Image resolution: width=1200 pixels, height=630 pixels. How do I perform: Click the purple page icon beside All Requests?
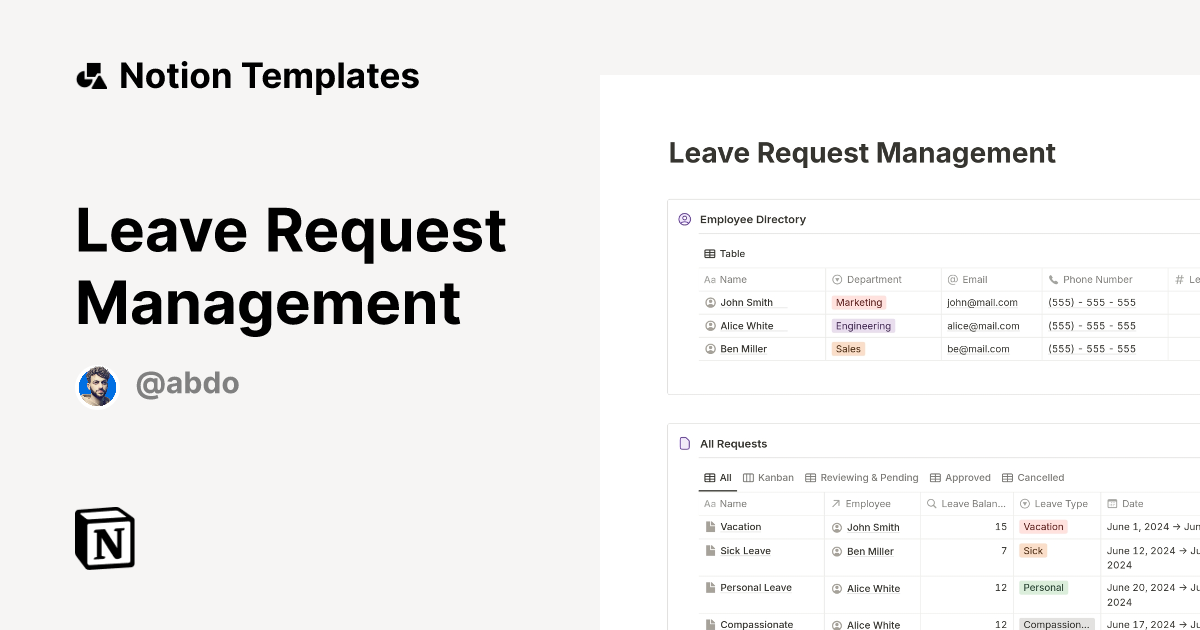click(x=684, y=443)
